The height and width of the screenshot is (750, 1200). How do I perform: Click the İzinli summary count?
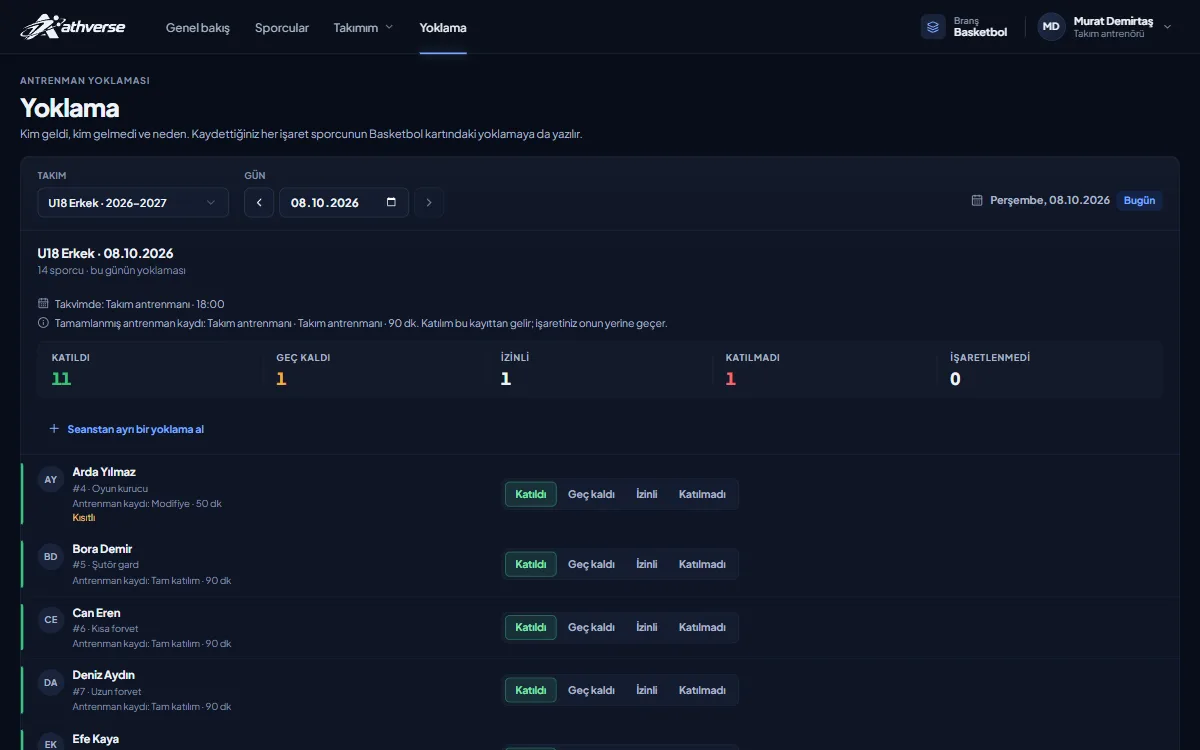pyautogui.click(x=506, y=379)
